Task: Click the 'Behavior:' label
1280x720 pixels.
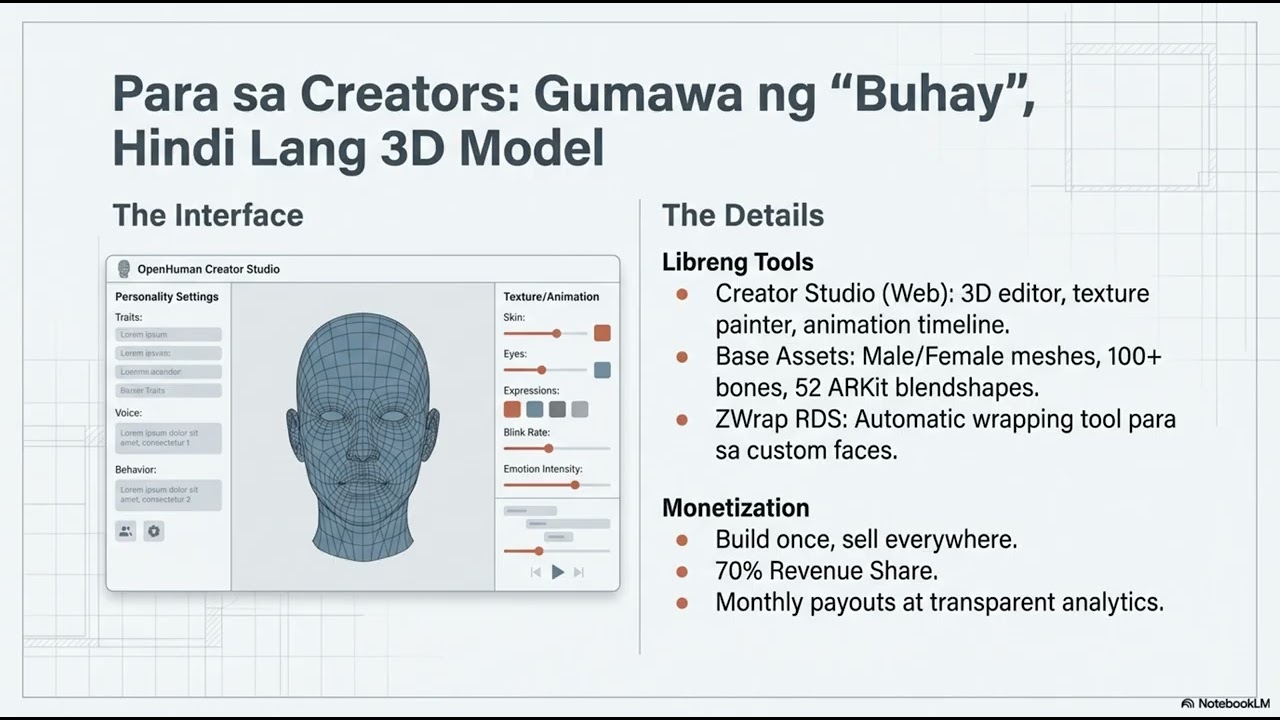Action: (x=136, y=469)
